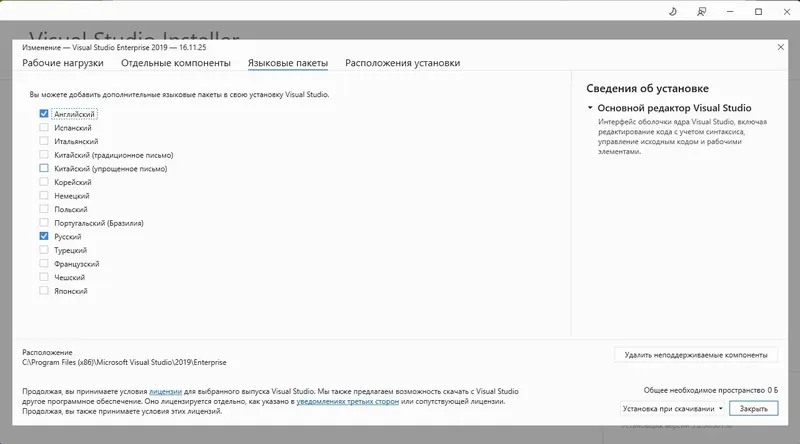Check the Португальский (Бразилия) checkbox
This screenshot has height=444, width=800.
coord(44,223)
